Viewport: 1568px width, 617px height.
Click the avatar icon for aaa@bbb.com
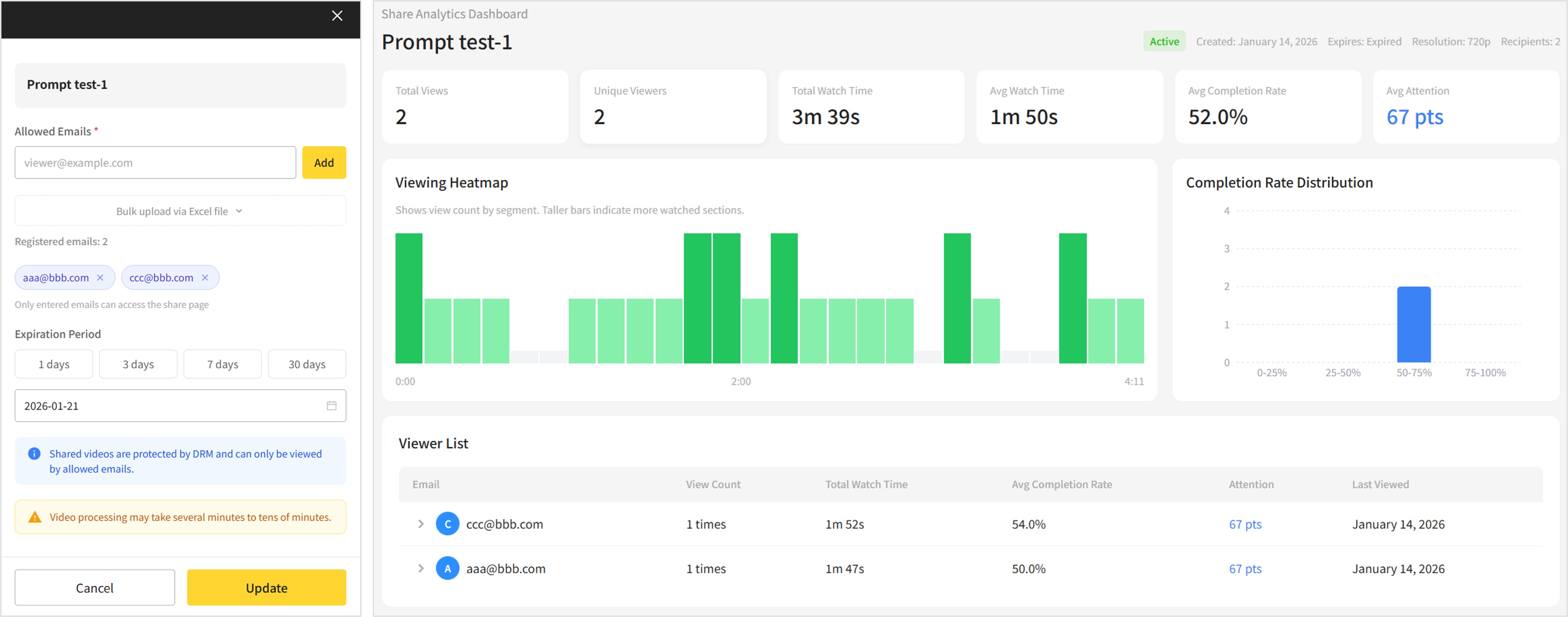(x=448, y=568)
